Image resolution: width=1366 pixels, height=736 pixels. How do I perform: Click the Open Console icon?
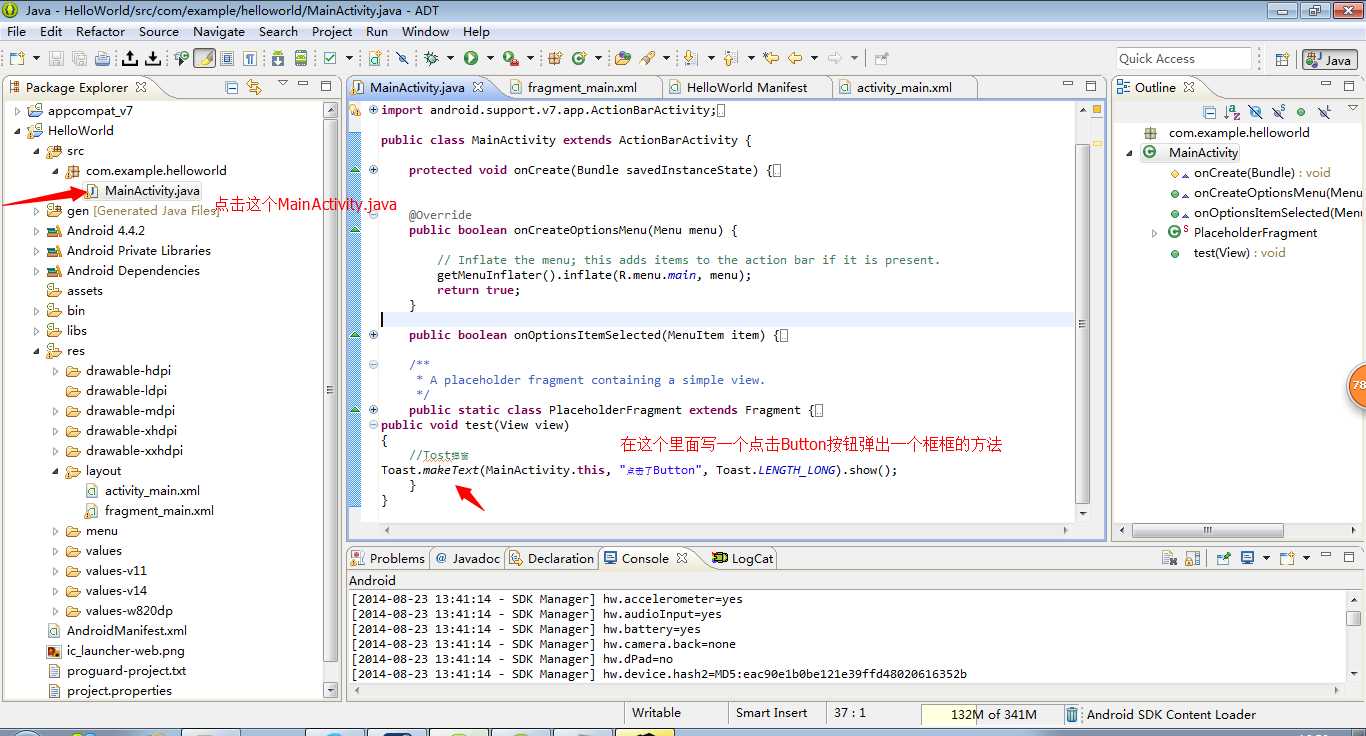click(1287, 557)
